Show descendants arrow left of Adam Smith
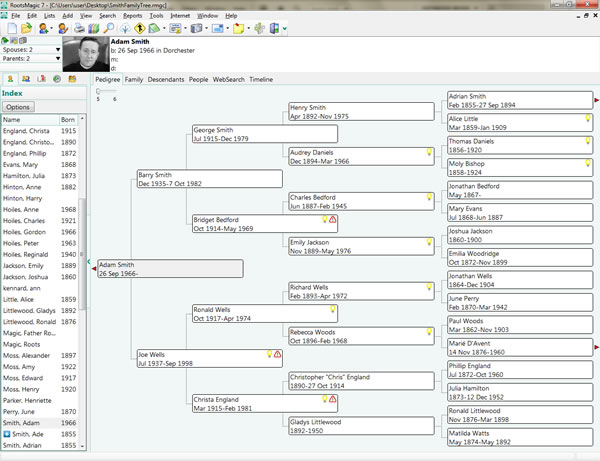This screenshot has height=461, width=600. pyautogui.click(x=94, y=269)
